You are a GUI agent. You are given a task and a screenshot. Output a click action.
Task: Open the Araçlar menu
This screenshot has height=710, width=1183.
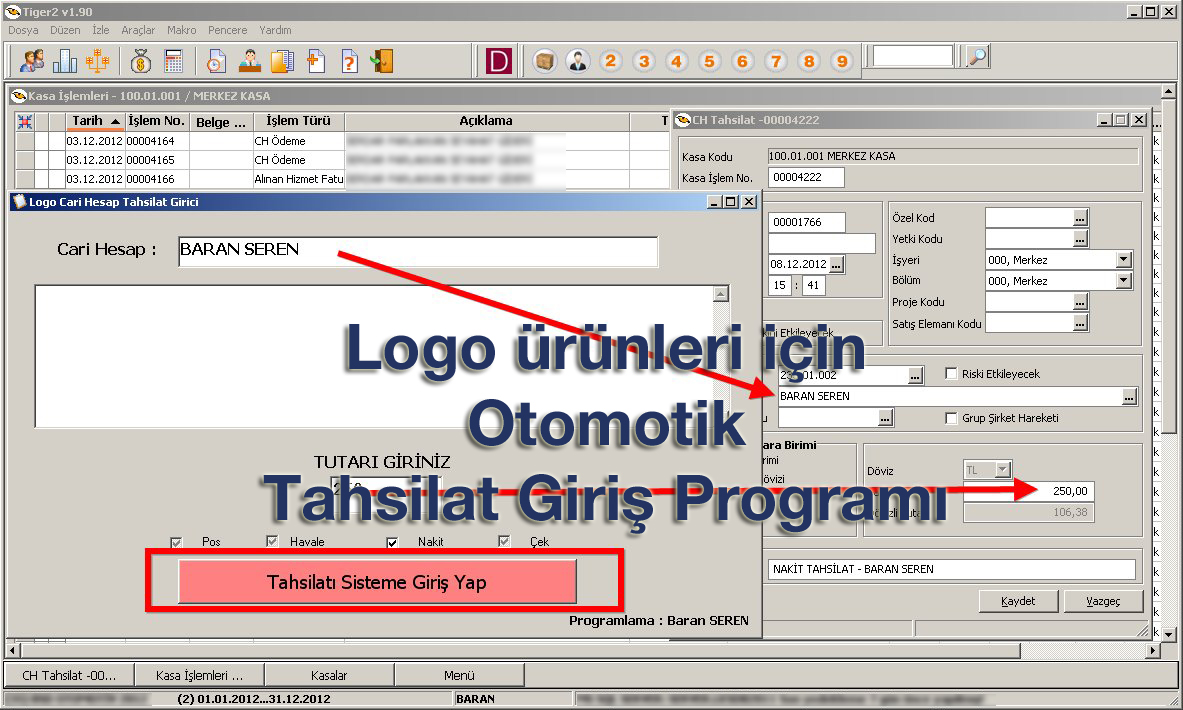coord(138,30)
